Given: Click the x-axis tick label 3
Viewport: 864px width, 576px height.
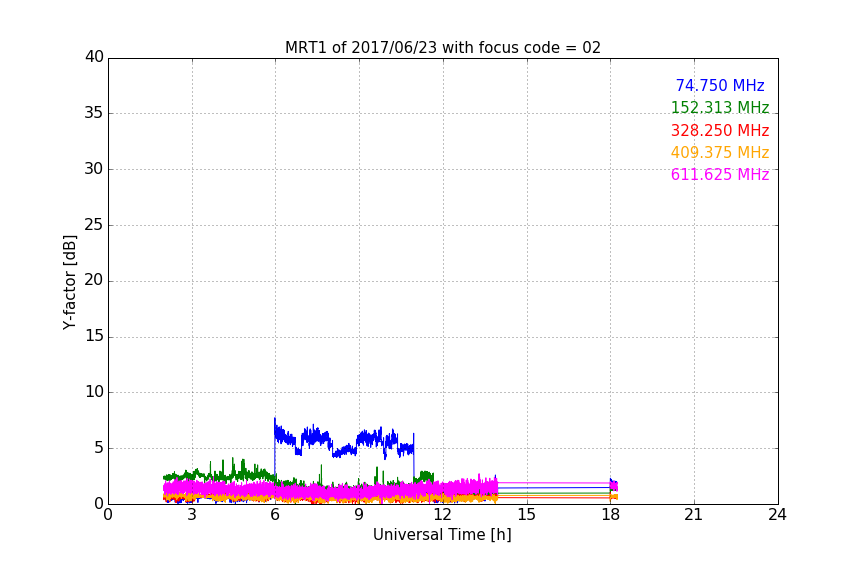Looking at the screenshot, I should pyautogui.click(x=192, y=515).
